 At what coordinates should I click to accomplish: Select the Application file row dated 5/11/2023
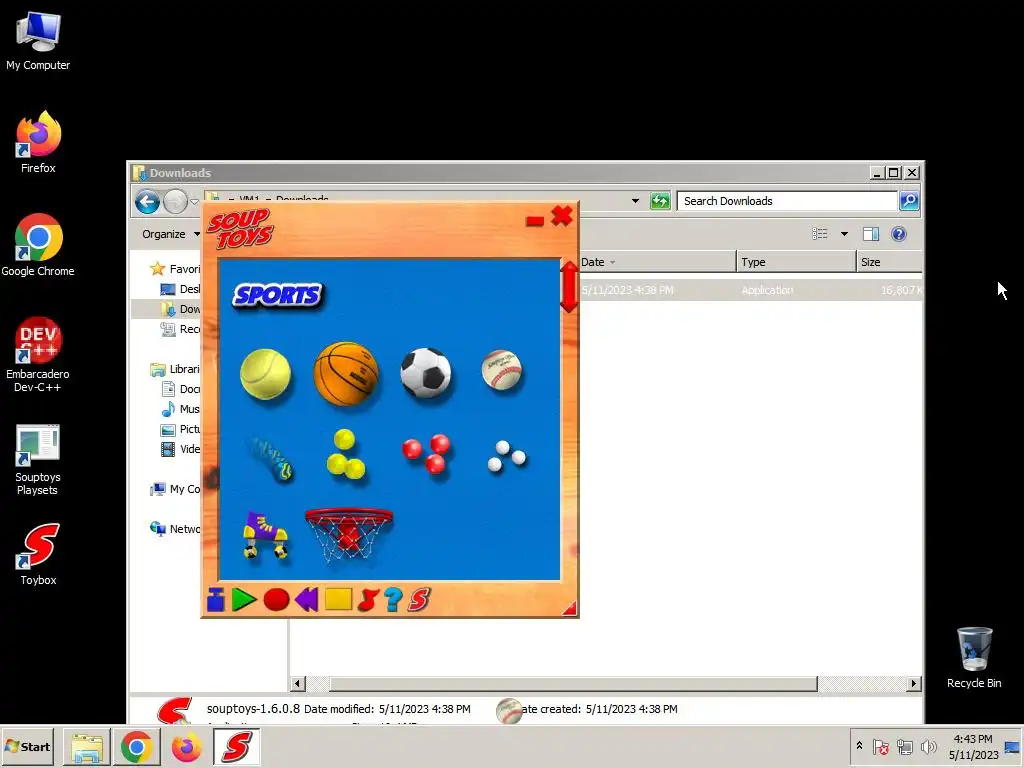(x=751, y=290)
